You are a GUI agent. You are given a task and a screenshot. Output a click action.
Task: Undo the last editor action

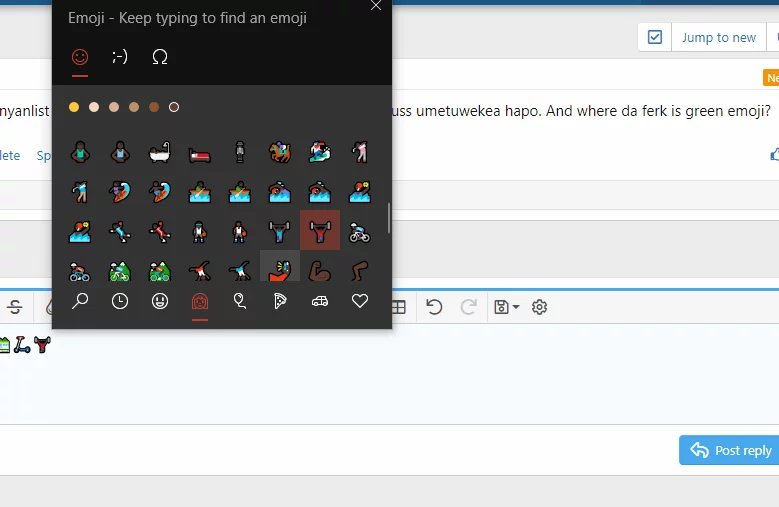(434, 307)
